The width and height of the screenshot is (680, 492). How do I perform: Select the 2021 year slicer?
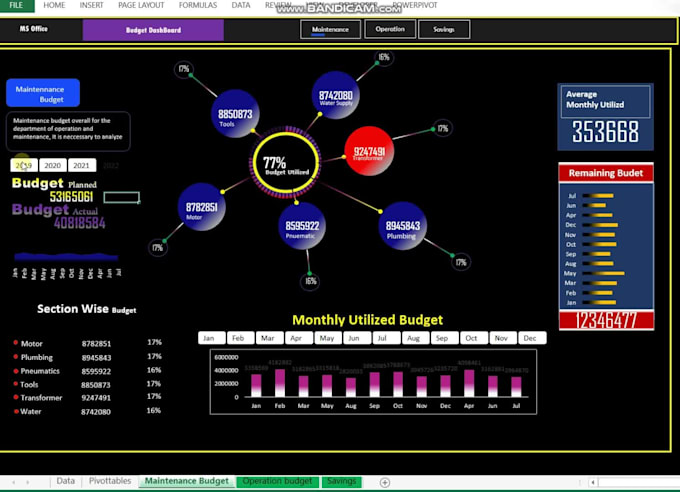(x=82, y=165)
